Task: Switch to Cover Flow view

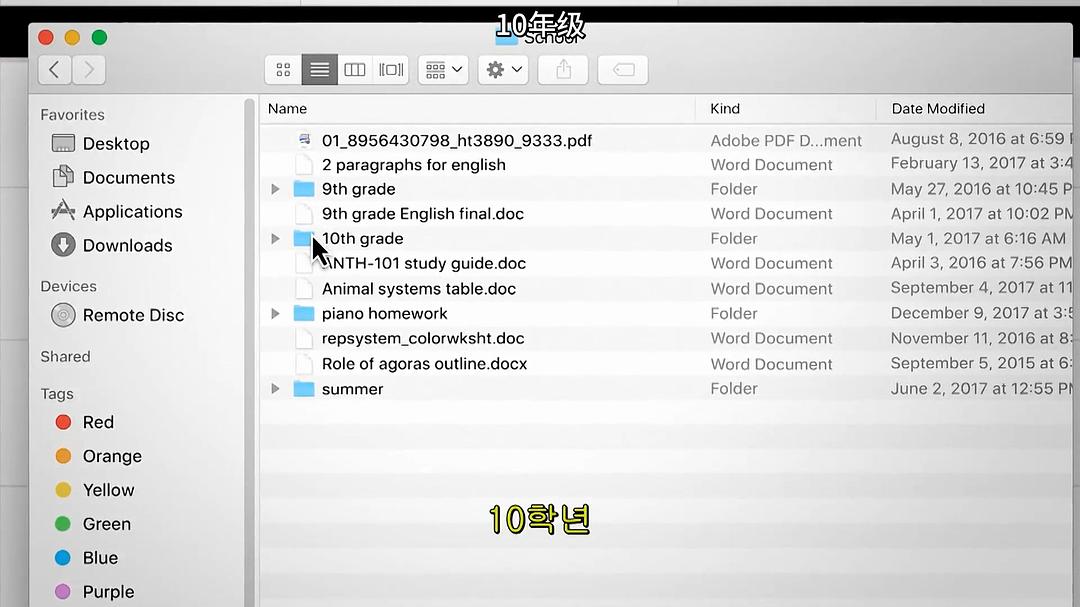Action: pyautogui.click(x=391, y=70)
